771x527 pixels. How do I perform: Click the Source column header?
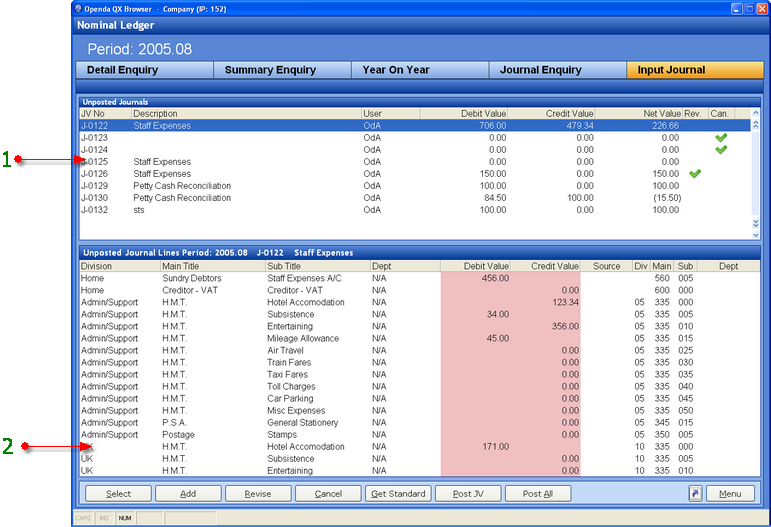click(606, 266)
